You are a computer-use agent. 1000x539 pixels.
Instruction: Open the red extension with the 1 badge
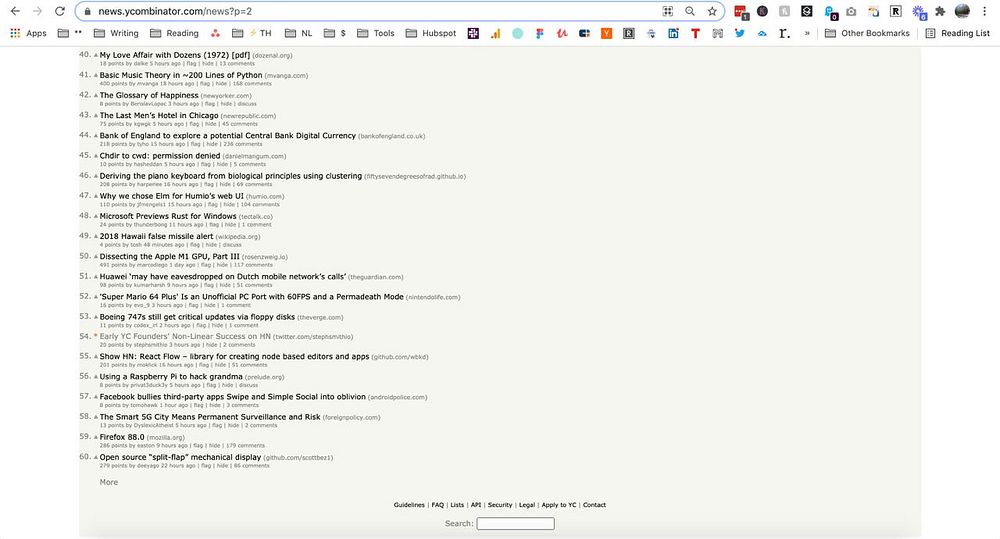[x=741, y=11]
